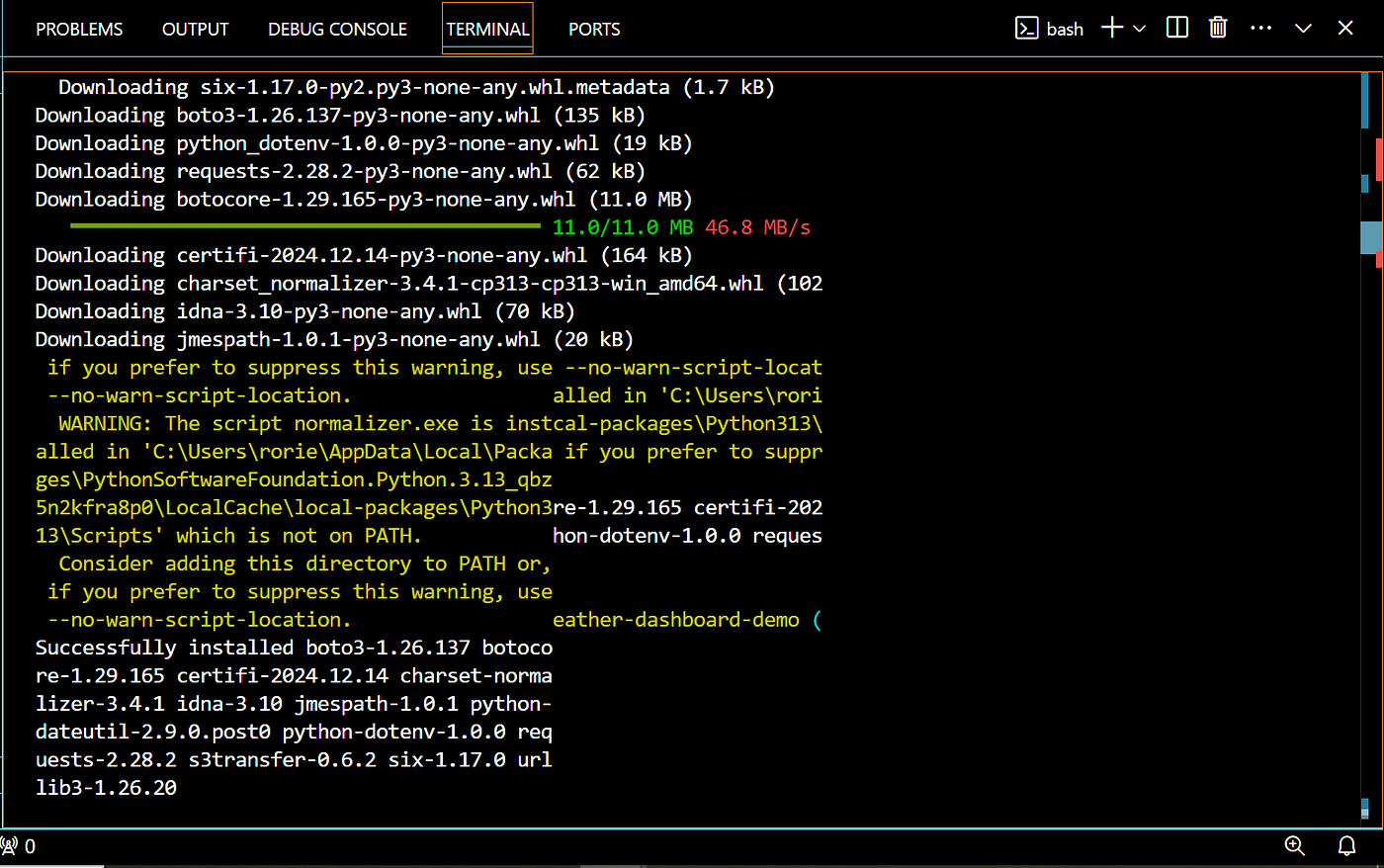Click 'Downloading certifi-2024.12.14' line

[x=364, y=255]
